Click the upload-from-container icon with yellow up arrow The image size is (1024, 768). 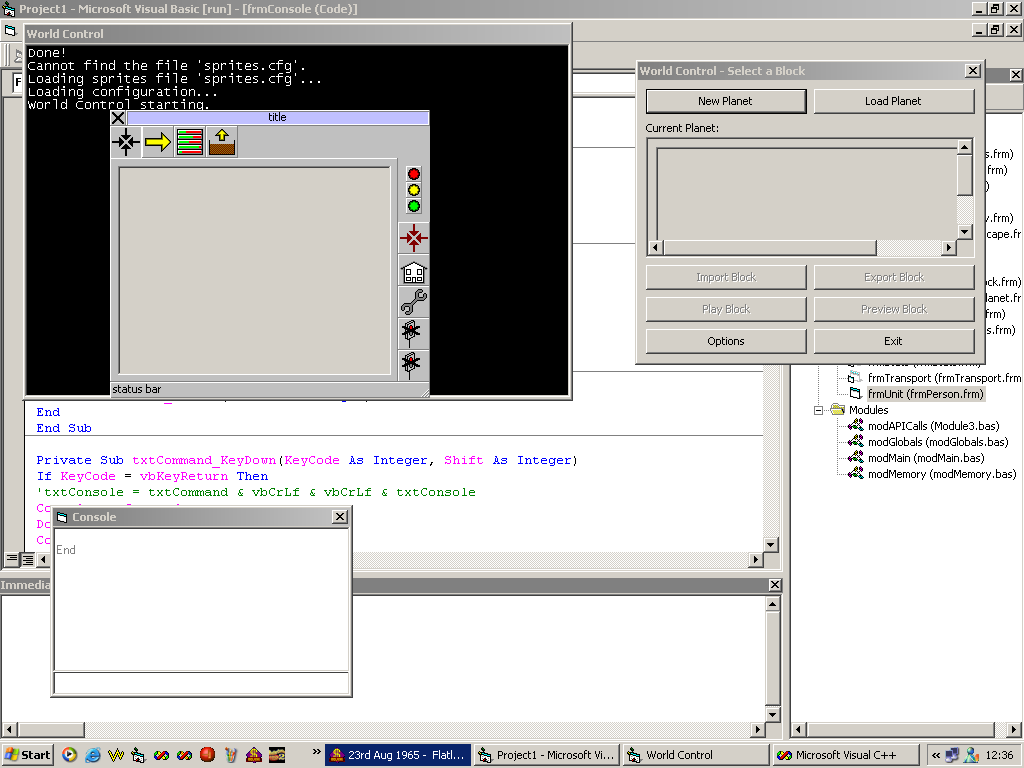[222, 142]
